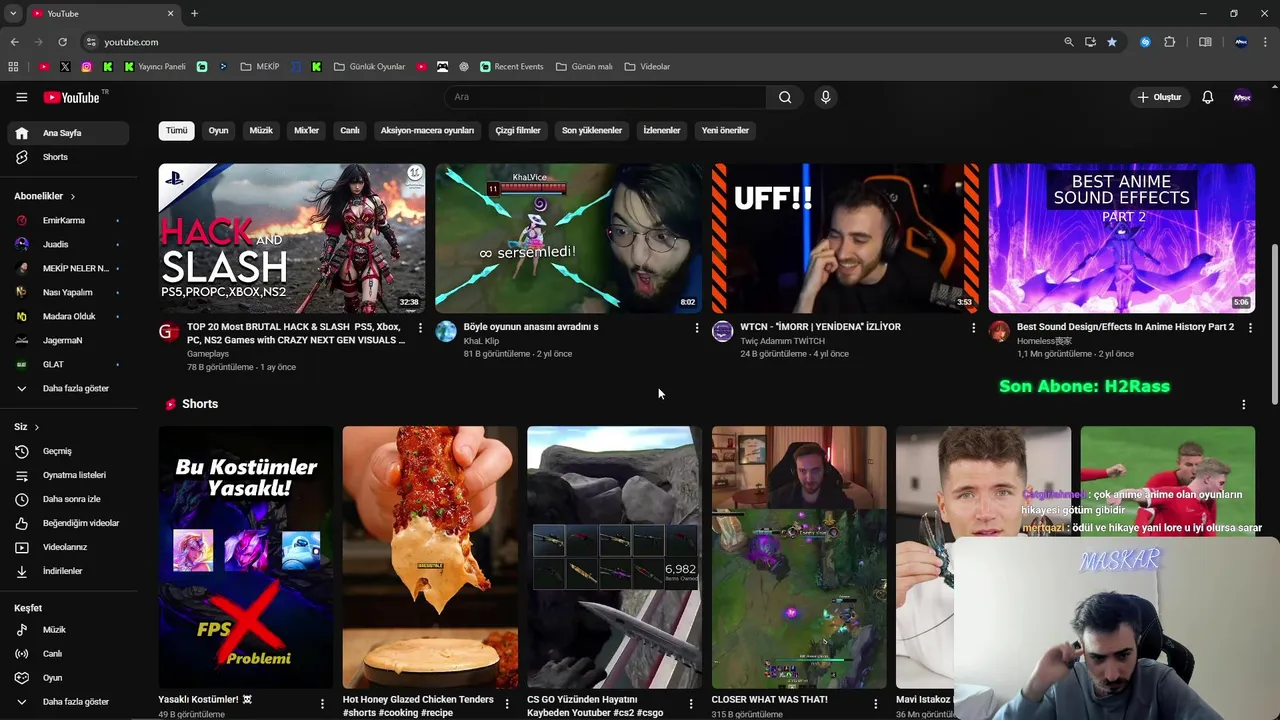
Task: Select the Oyun filter chip
Action: (x=218, y=130)
